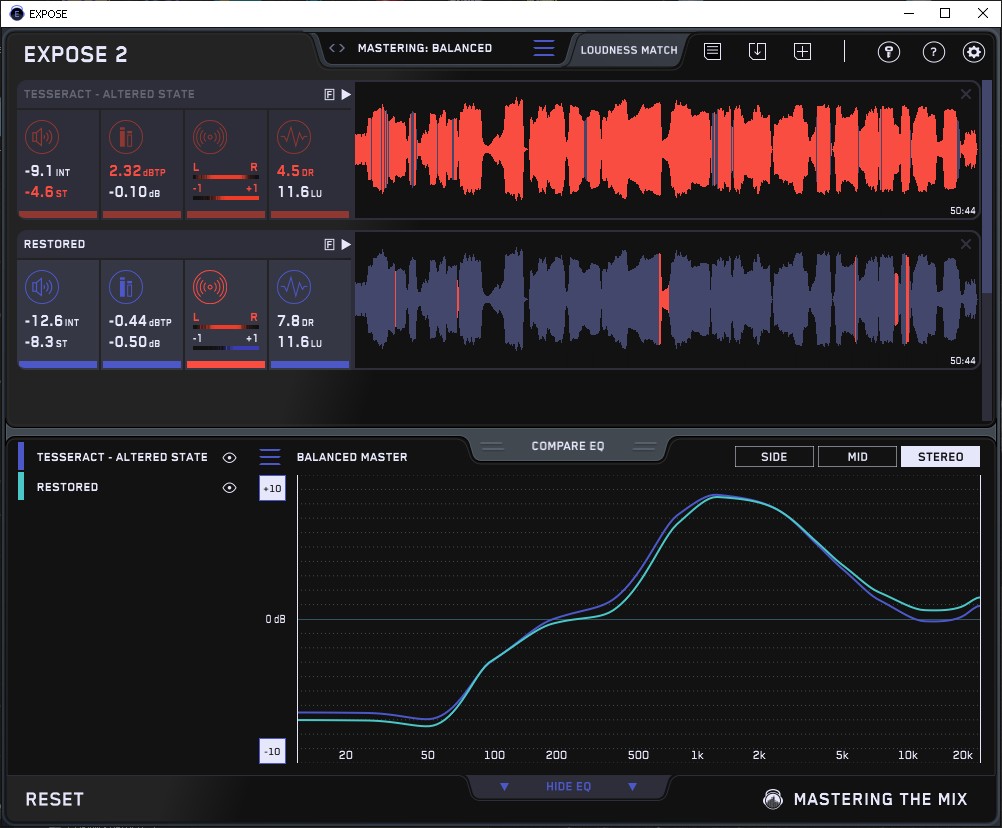The image size is (1002, 828).
Task: Click the Reset button
Action: click(55, 799)
